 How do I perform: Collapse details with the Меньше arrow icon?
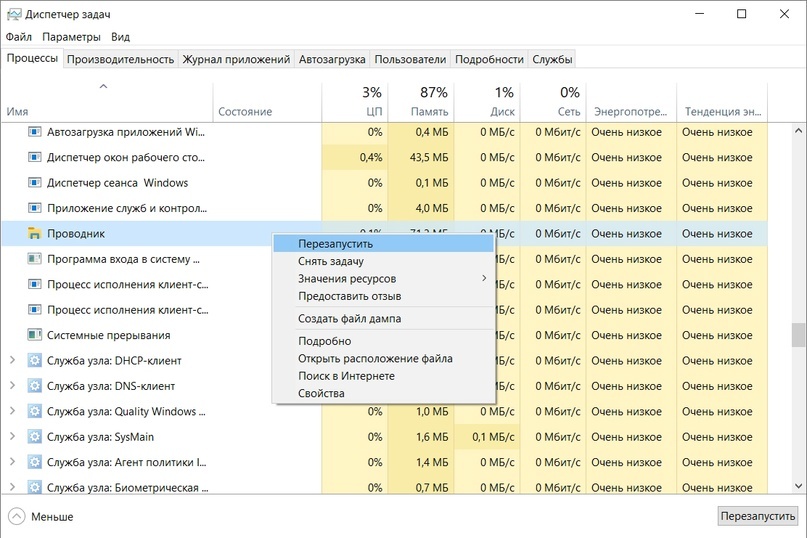click(16, 516)
